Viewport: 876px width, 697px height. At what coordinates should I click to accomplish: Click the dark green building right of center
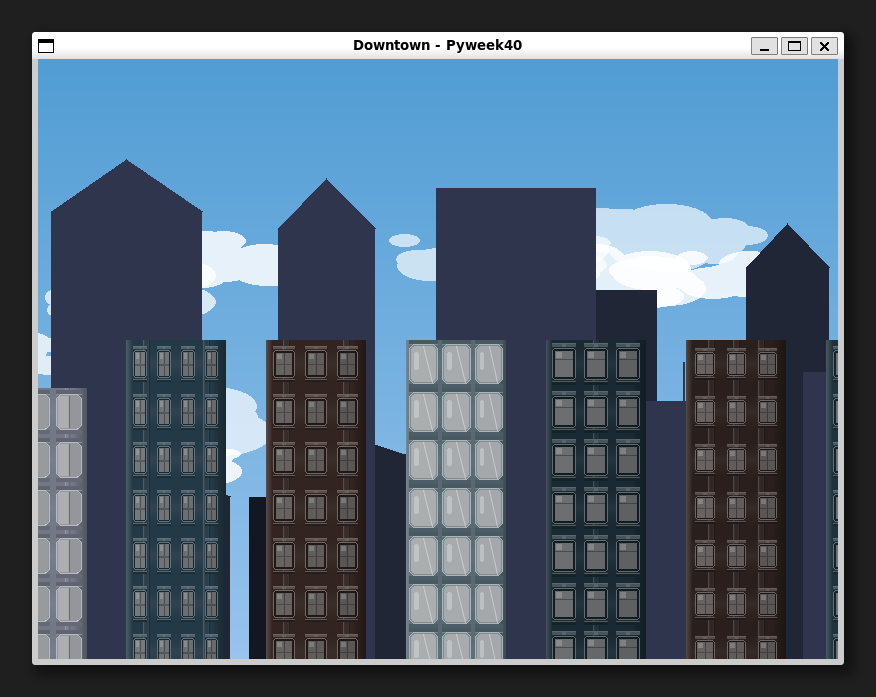coord(596,500)
